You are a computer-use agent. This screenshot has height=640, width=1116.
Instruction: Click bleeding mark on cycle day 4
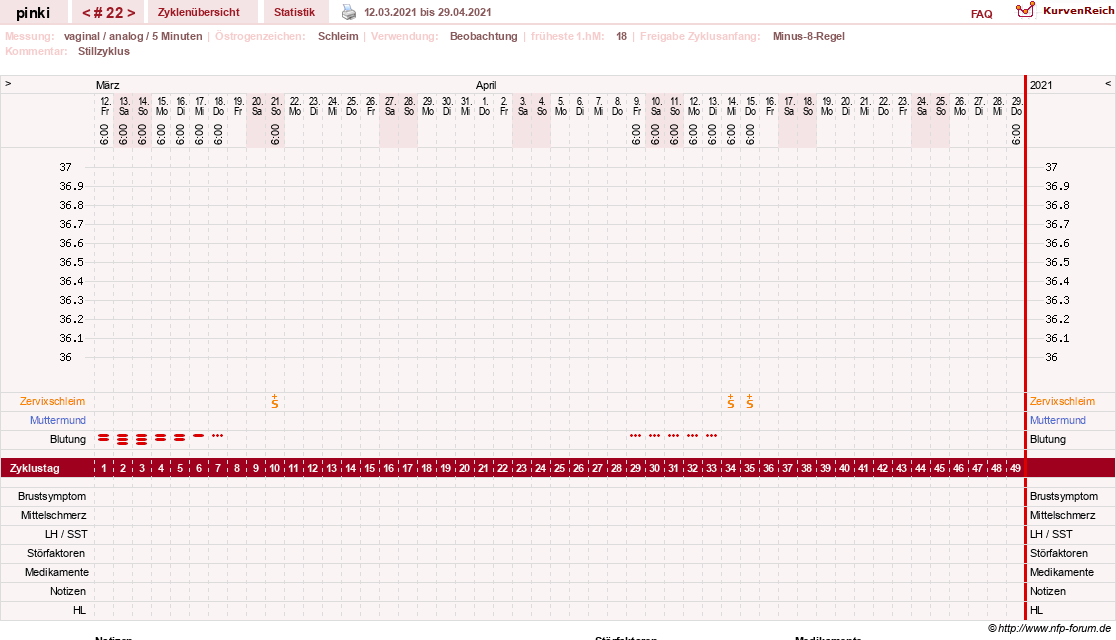pos(161,438)
